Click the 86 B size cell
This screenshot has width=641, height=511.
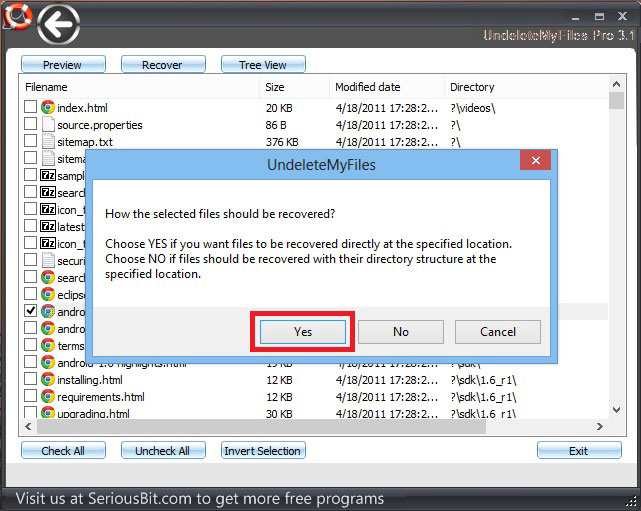pyautogui.click(x=276, y=125)
